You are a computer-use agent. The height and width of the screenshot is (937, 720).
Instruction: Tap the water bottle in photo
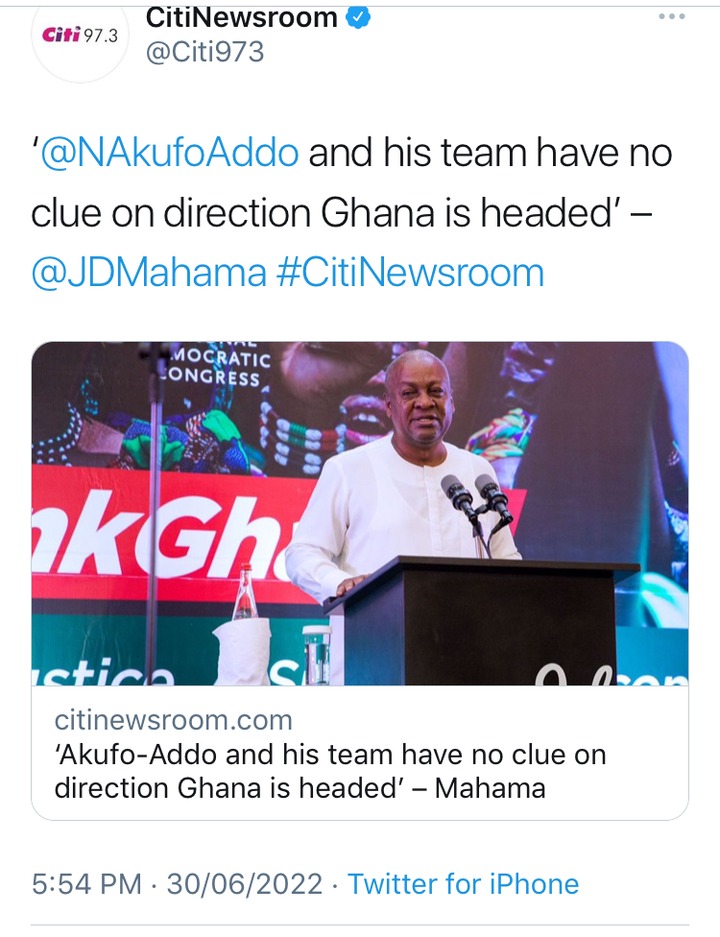click(244, 593)
